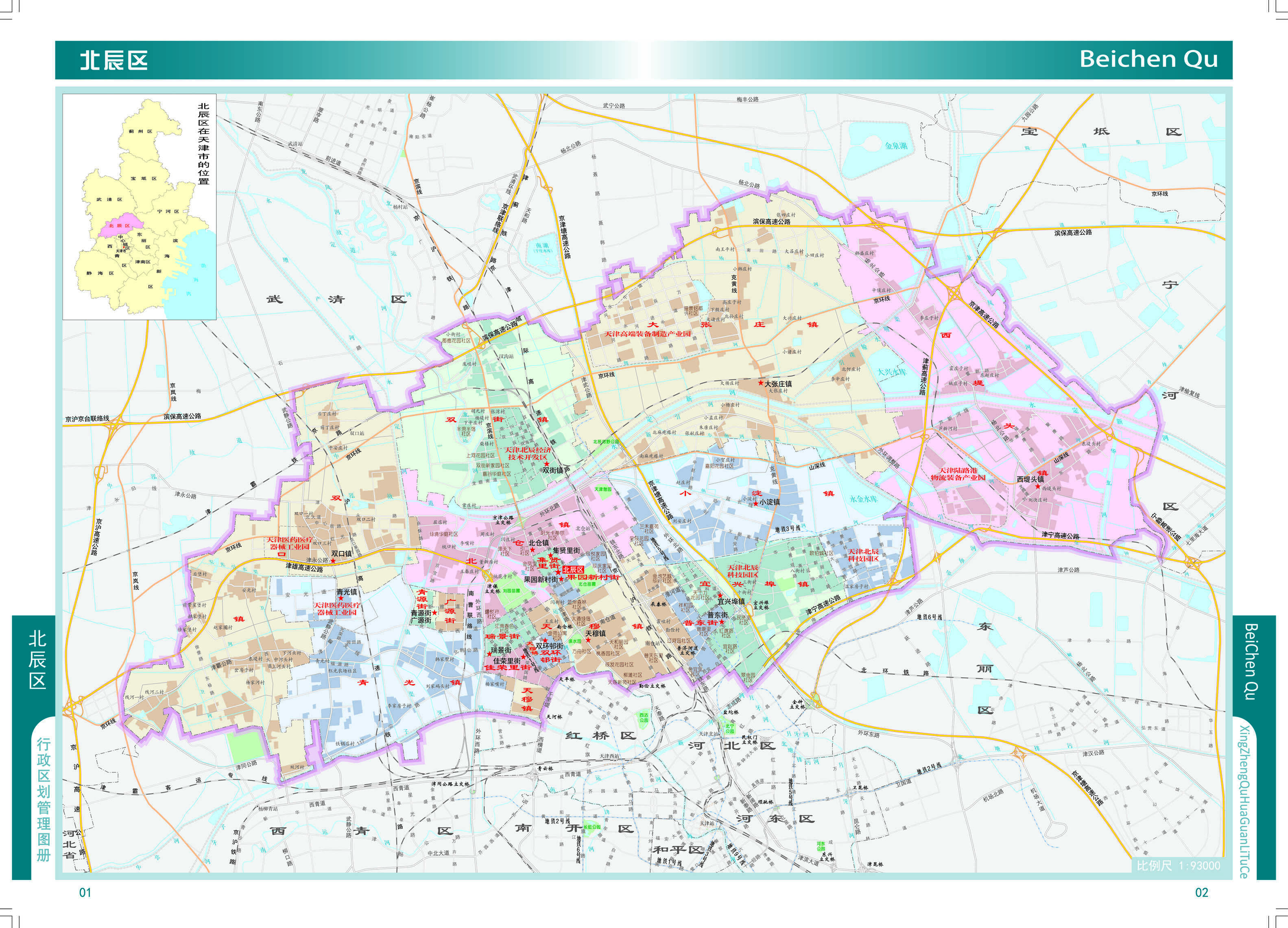Click the star marker beside 双口镇
This screenshot has width=1288, height=928.
point(333,561)
